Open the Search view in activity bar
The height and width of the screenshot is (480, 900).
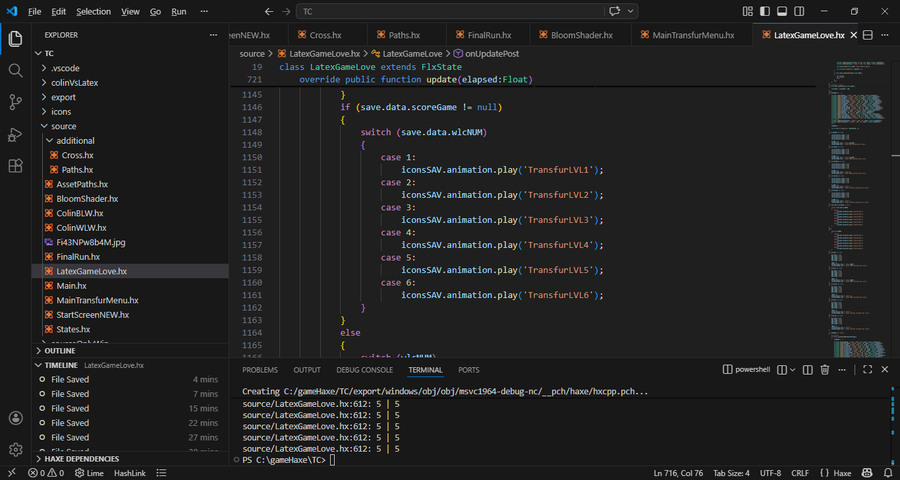(x=15, y=71)
